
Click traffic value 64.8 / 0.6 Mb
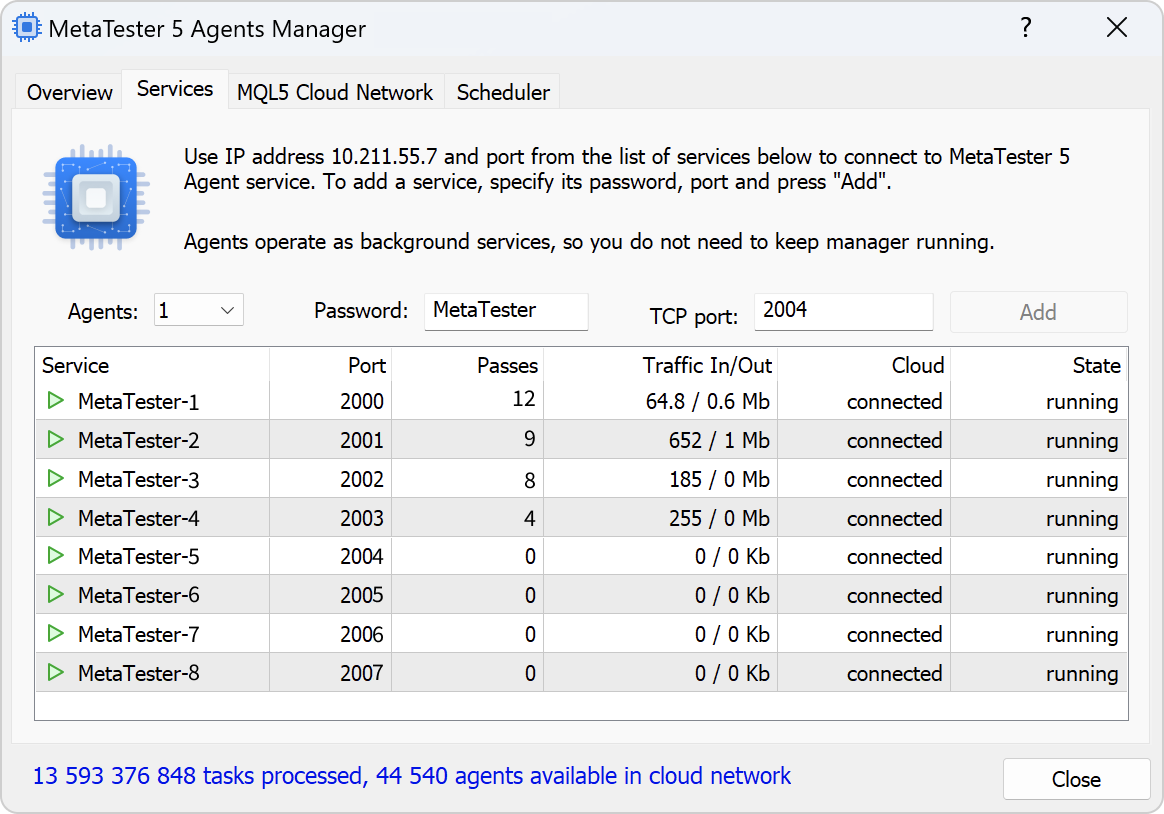click(x=707, y=401)
